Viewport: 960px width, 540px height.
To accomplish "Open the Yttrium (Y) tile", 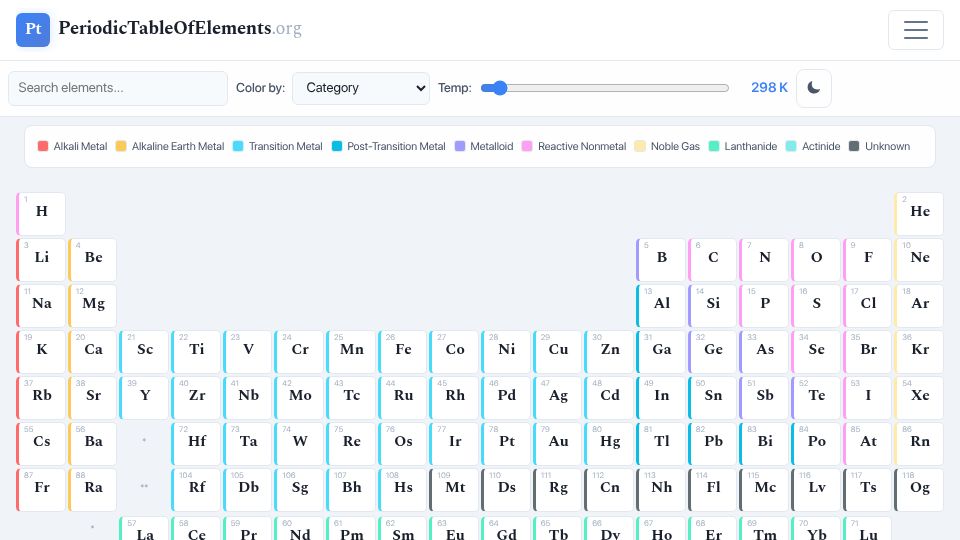I will tap(144, 398).
